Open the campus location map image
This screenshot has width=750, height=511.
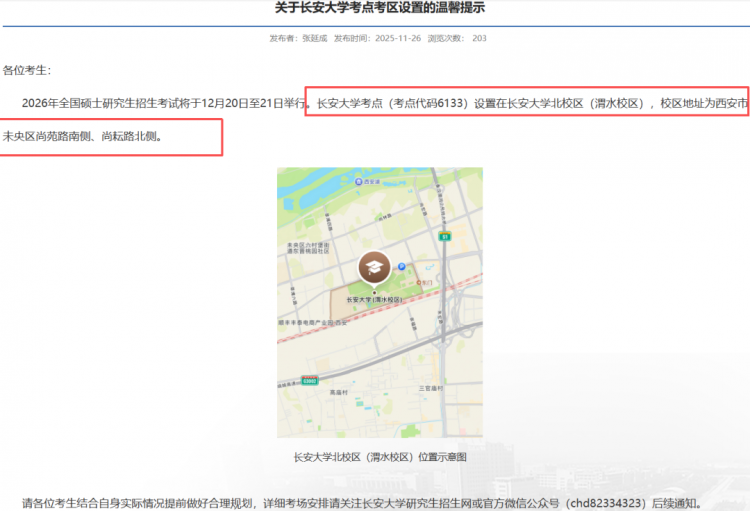pos(380,302)
